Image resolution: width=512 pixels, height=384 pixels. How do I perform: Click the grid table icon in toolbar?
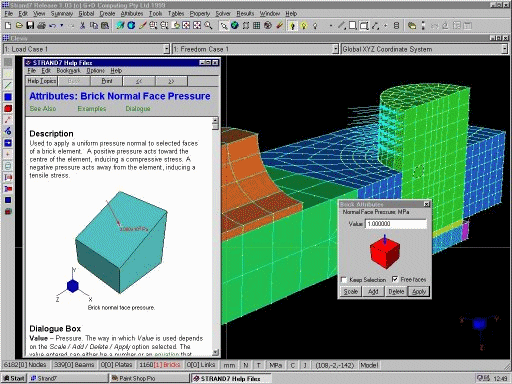tap(256, 25)
